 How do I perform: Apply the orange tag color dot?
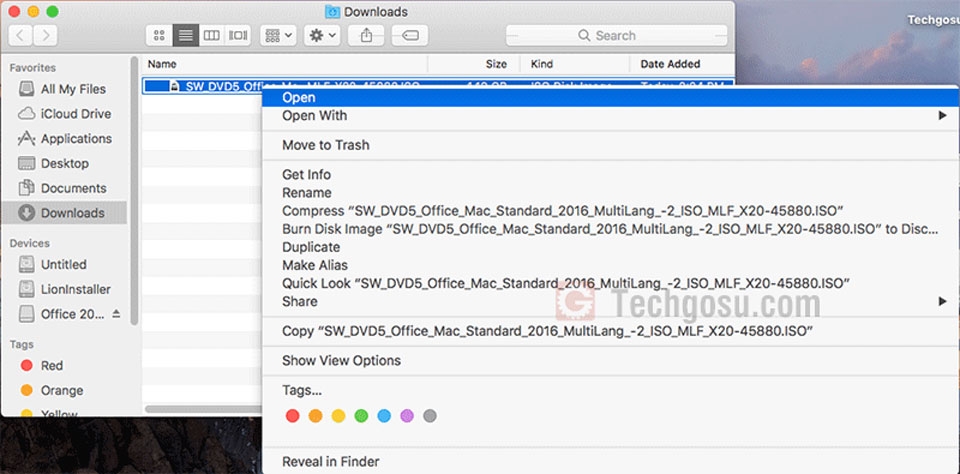315,416
